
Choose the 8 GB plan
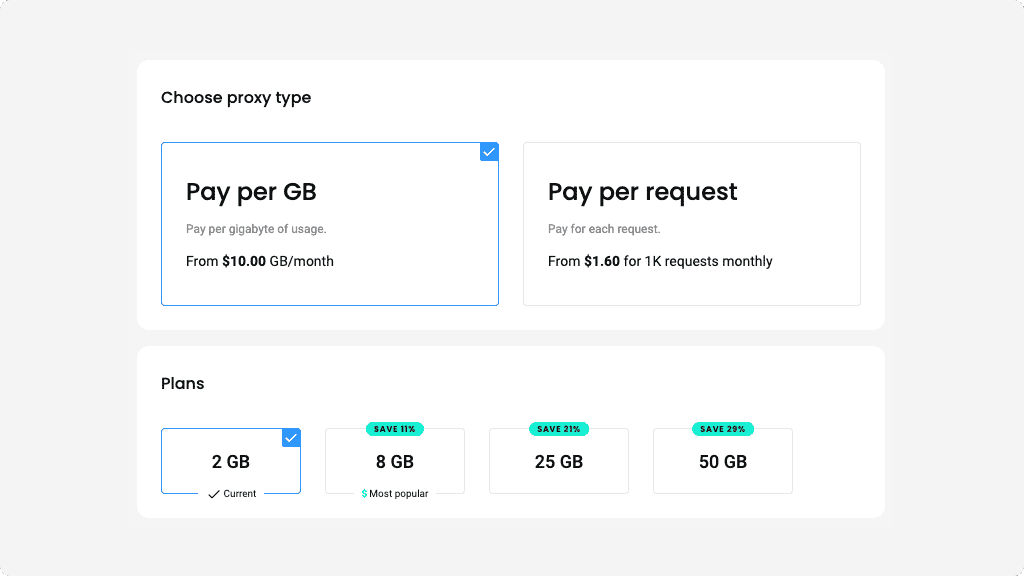click(395, 462)
